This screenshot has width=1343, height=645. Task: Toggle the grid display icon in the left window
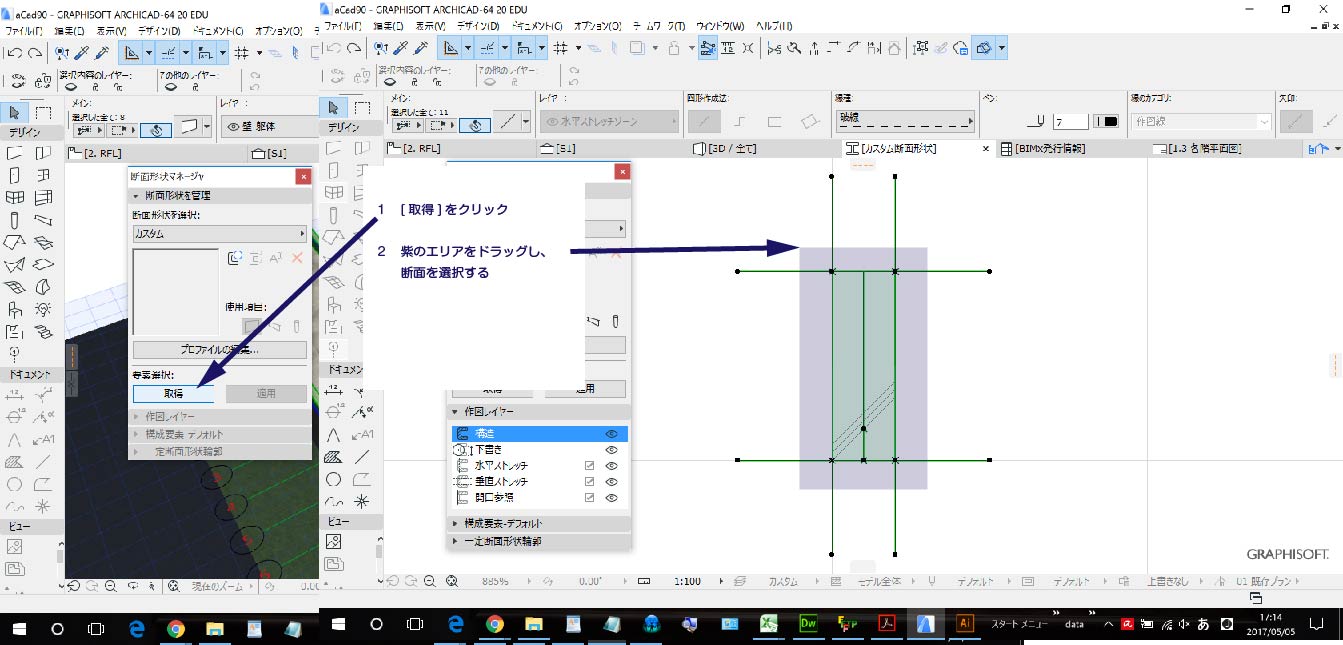pos(243,52)
